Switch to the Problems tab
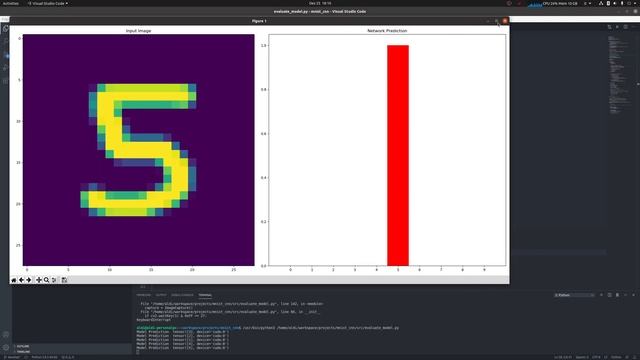 144,295
